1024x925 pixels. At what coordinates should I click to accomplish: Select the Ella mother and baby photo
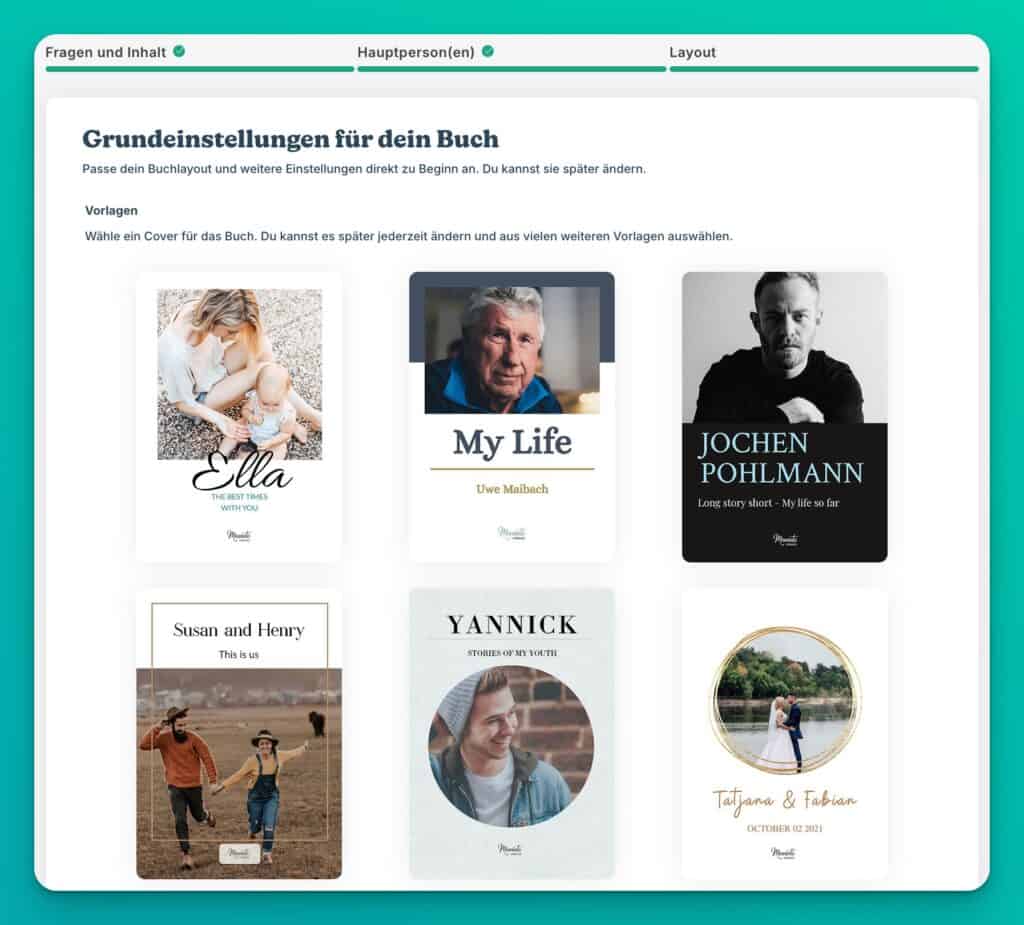point(239,374)
